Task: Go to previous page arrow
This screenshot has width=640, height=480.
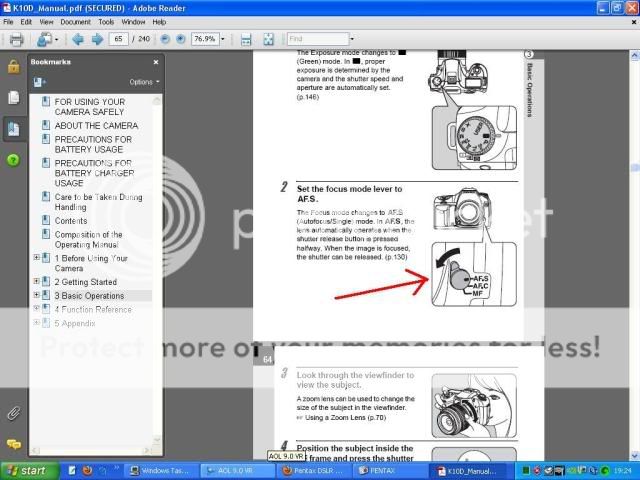Action: coord(78,40)
